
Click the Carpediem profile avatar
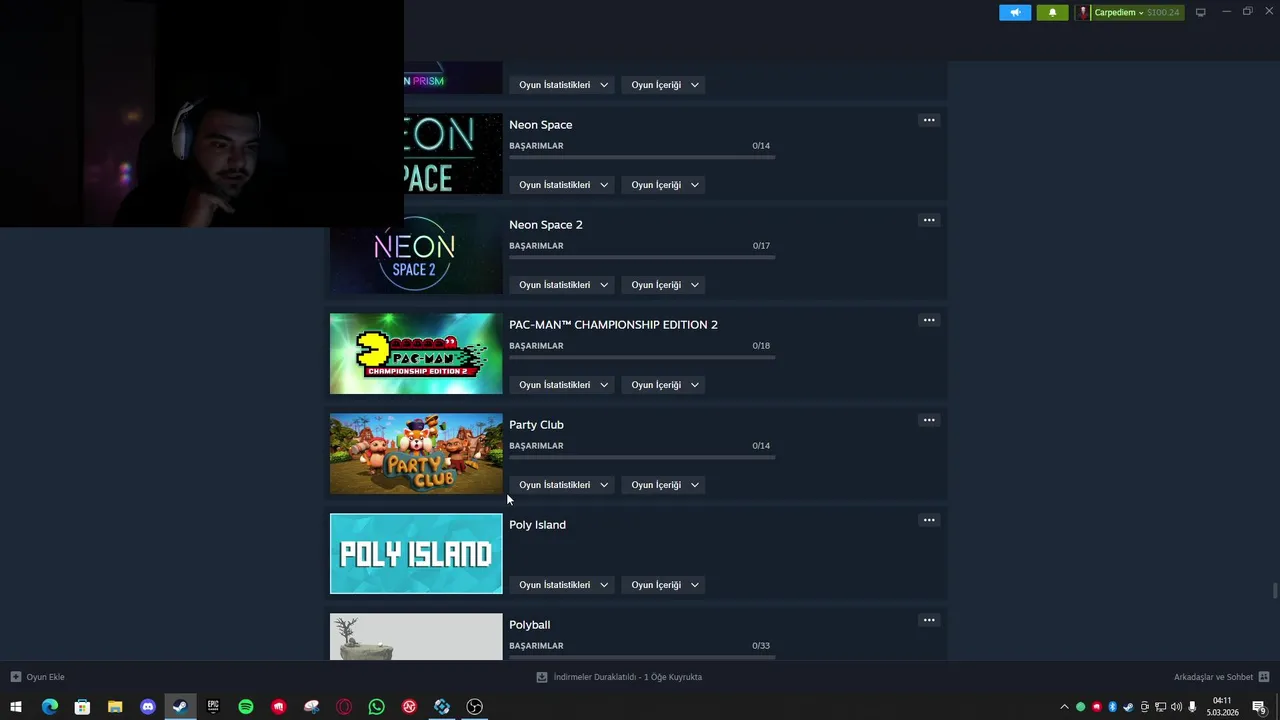(1083, 13)
